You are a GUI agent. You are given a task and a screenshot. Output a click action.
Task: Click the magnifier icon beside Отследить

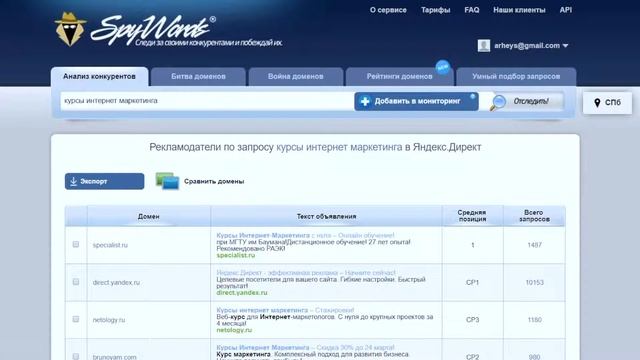click(498, 102)
